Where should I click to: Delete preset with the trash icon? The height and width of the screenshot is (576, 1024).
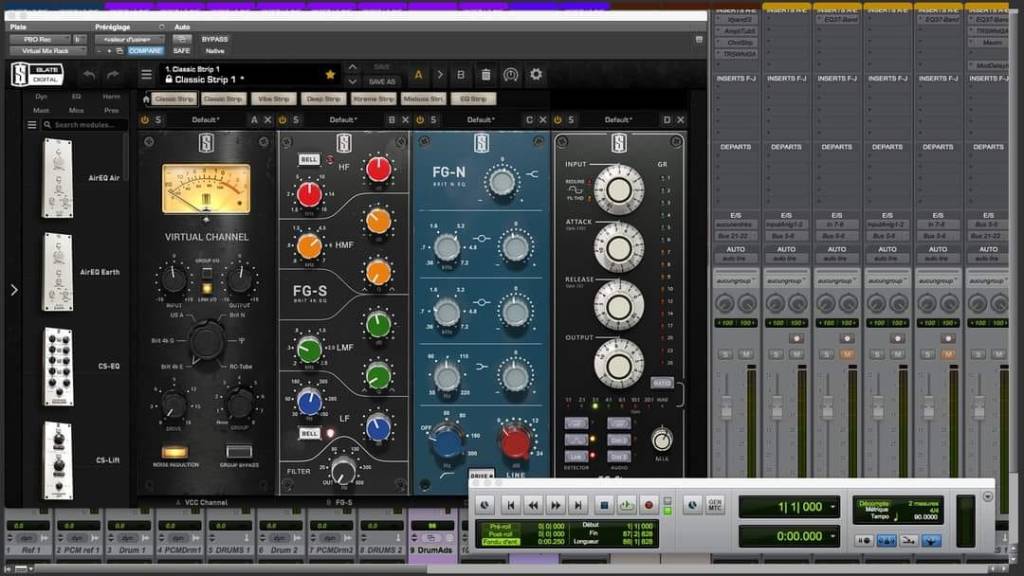tap(486, 75)
